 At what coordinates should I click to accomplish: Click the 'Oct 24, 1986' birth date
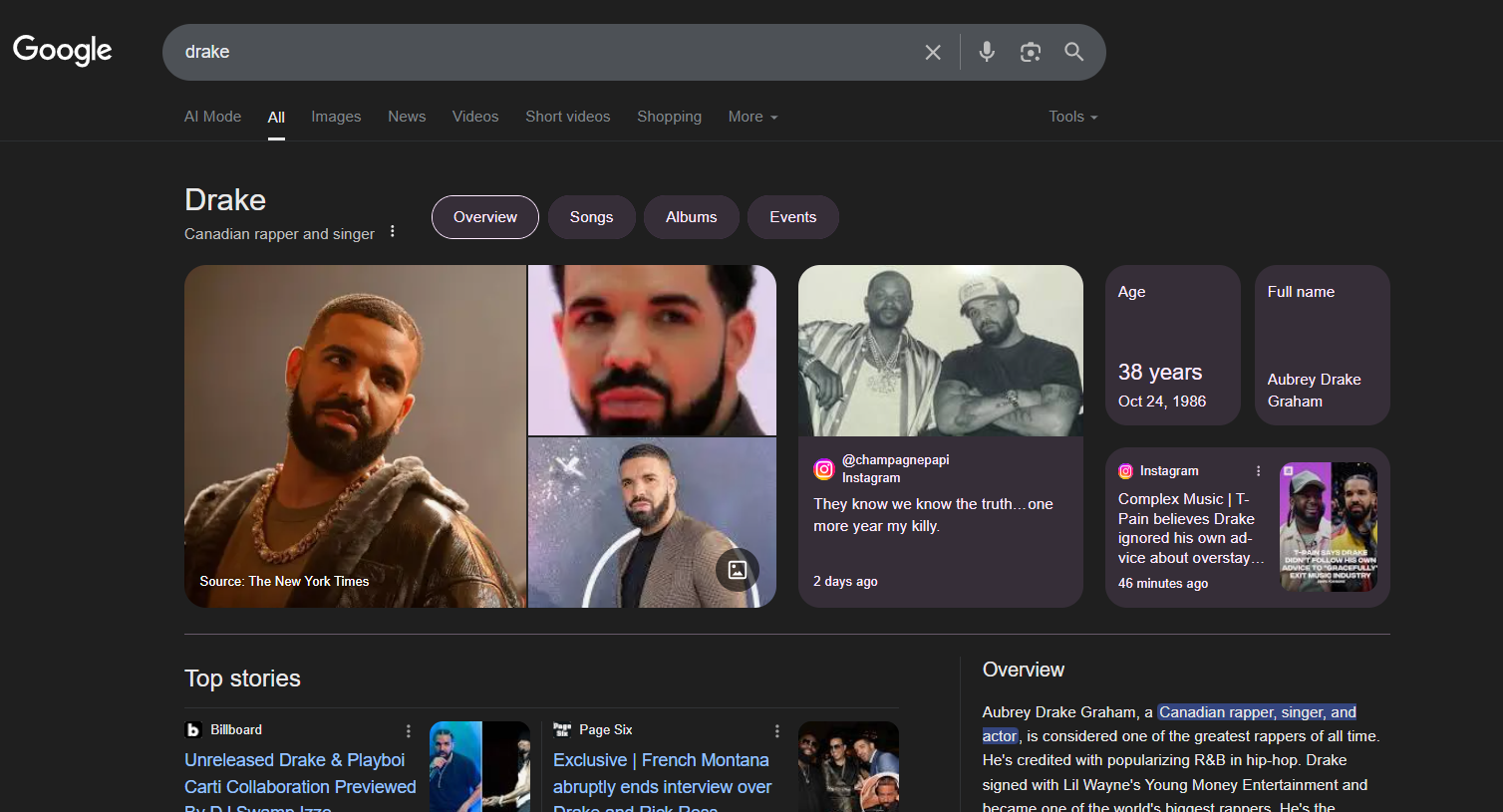pyautogui.click(x=1162, y=401)
